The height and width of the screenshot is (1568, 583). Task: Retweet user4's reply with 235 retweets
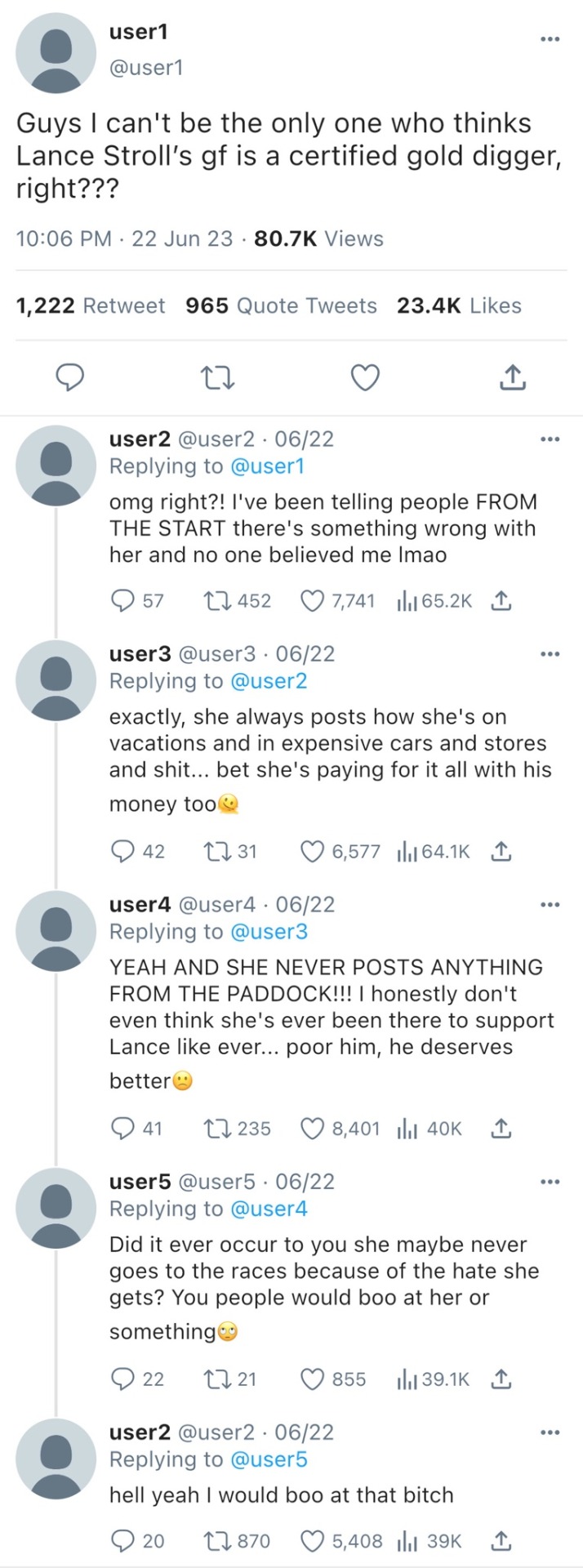(216, 1129)
